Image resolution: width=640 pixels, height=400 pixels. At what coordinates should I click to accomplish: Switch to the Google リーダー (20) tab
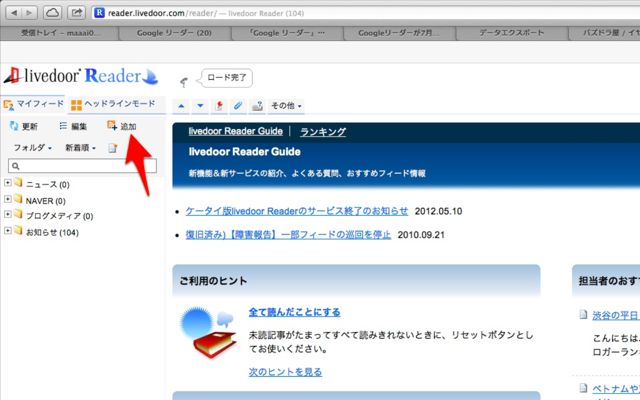click(x=174, y=33)
